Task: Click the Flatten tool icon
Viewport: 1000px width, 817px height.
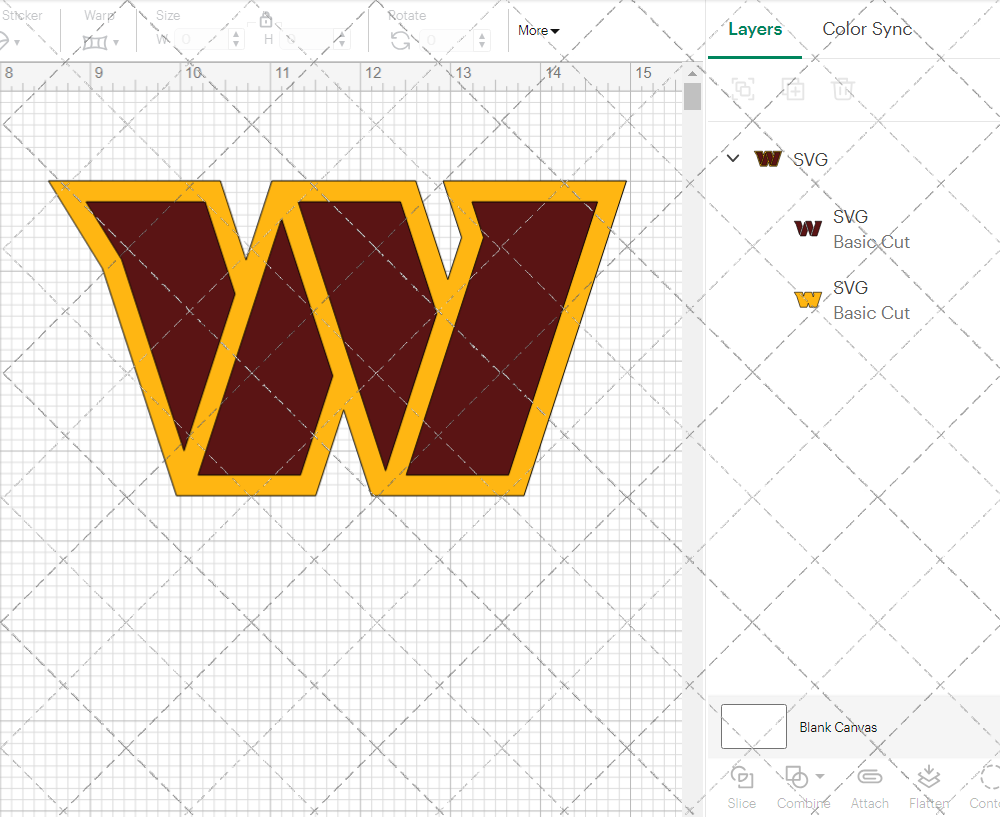Action: click(928, 777)
